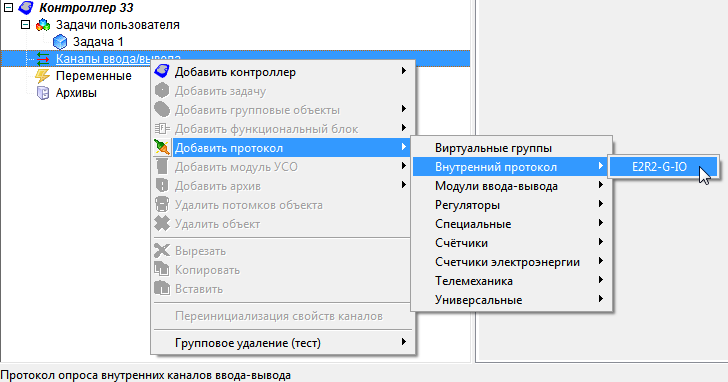The height and width of the screenshot is (382, 728).
Task: Select the Архивы tree item
Action: pyautogui.click(x=76, y=93)
